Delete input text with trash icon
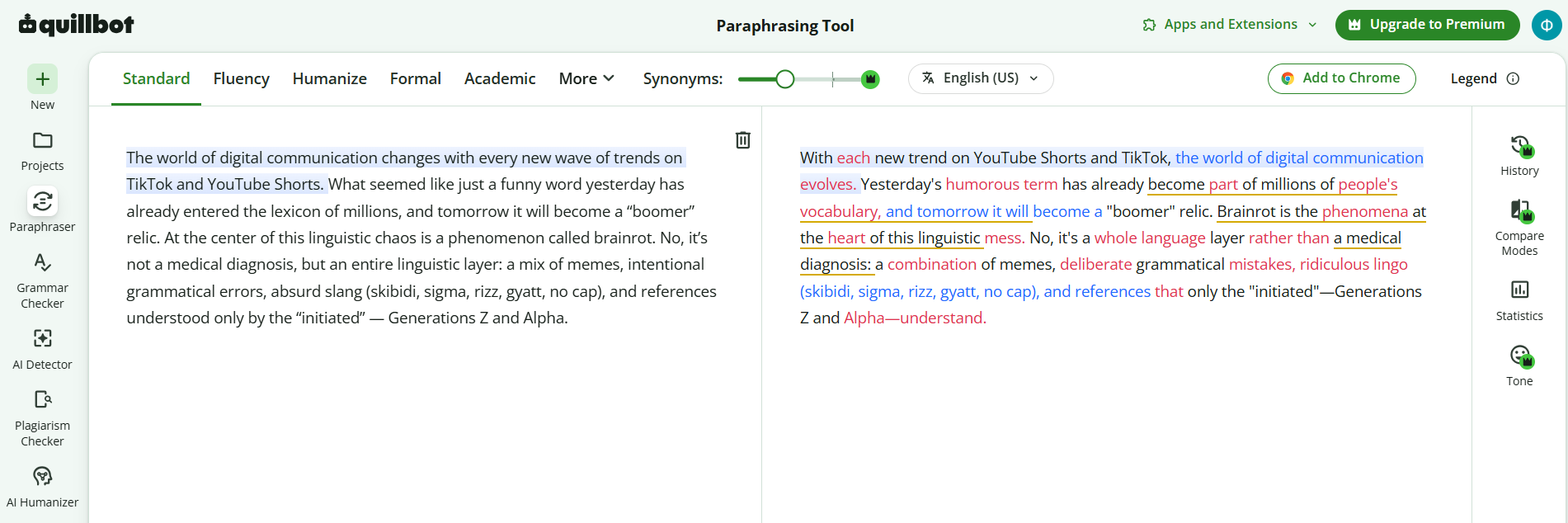Image resolution: width=1568 pixels, height=523 pixels. pos(742,140)
